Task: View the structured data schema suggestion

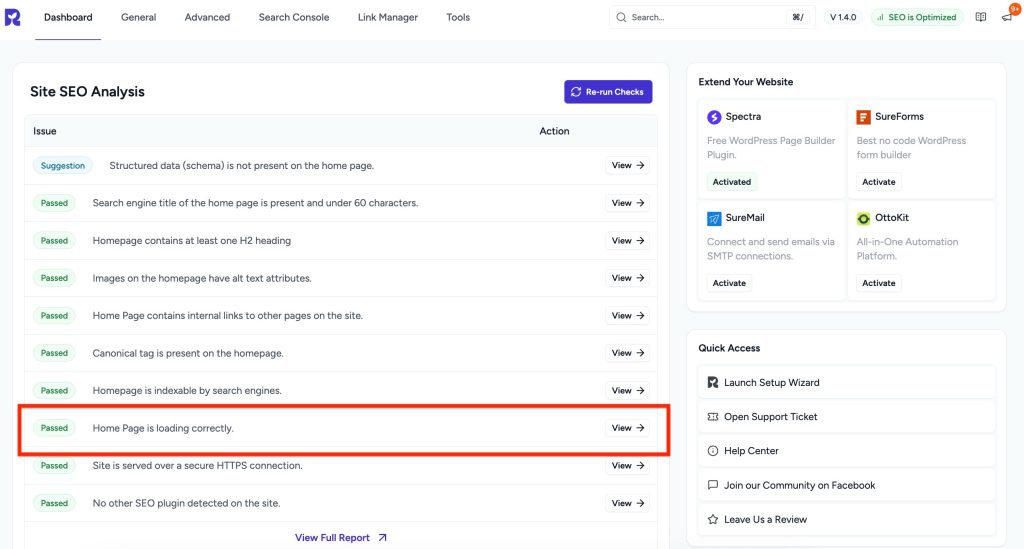Action: (x=627, y=165)
